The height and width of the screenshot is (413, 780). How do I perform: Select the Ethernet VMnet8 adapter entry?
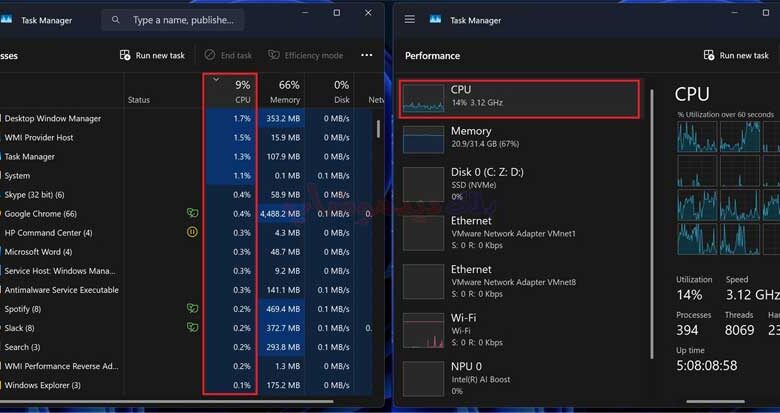(519, 281)
